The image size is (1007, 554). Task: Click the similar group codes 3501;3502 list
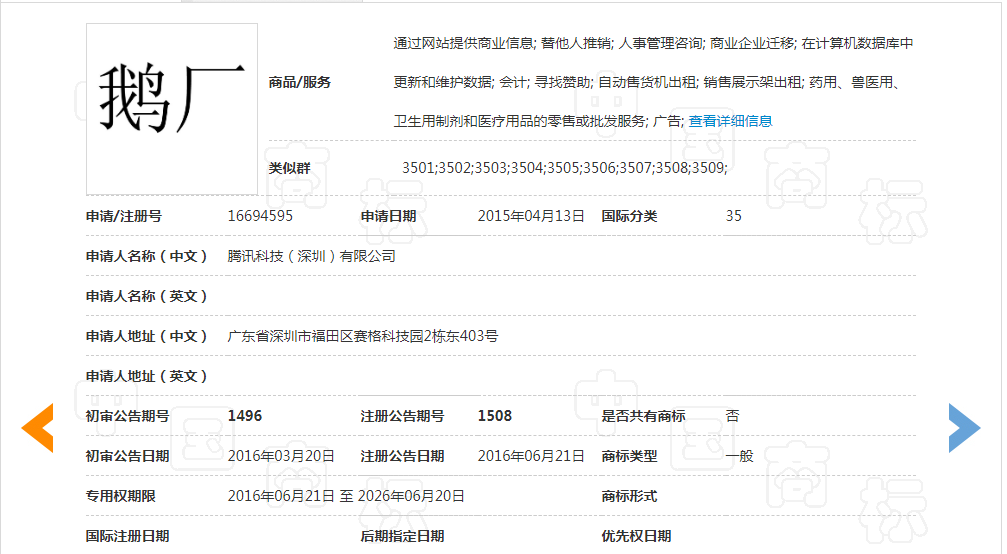[564, 168]
